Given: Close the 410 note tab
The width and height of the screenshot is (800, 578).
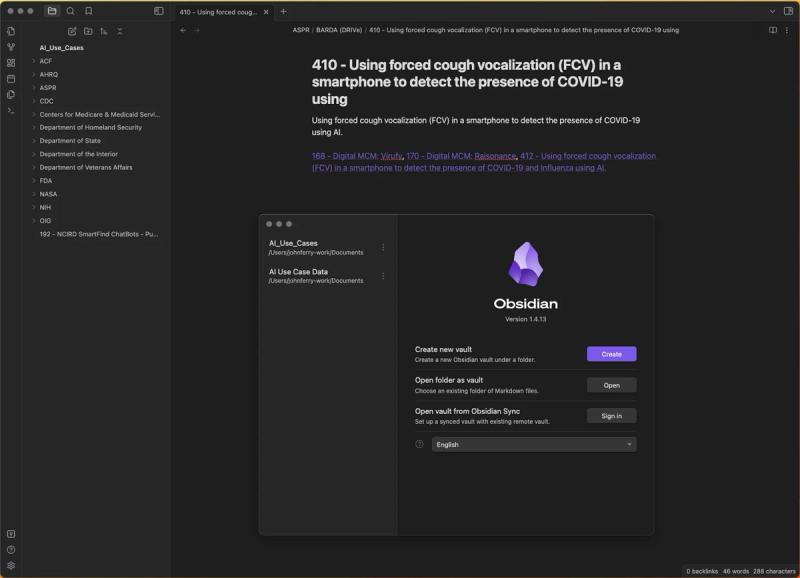Looking at the screenshot, I should (266, 12).
